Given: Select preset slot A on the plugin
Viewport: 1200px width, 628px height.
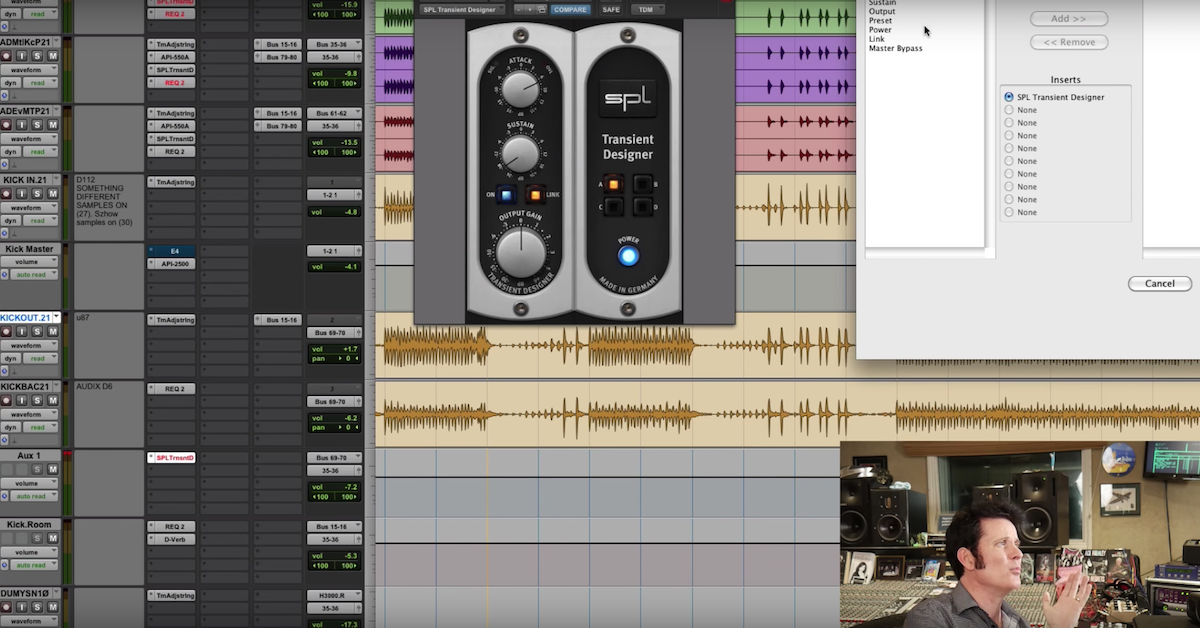Looking at the screenshot, I should [613, 185].
